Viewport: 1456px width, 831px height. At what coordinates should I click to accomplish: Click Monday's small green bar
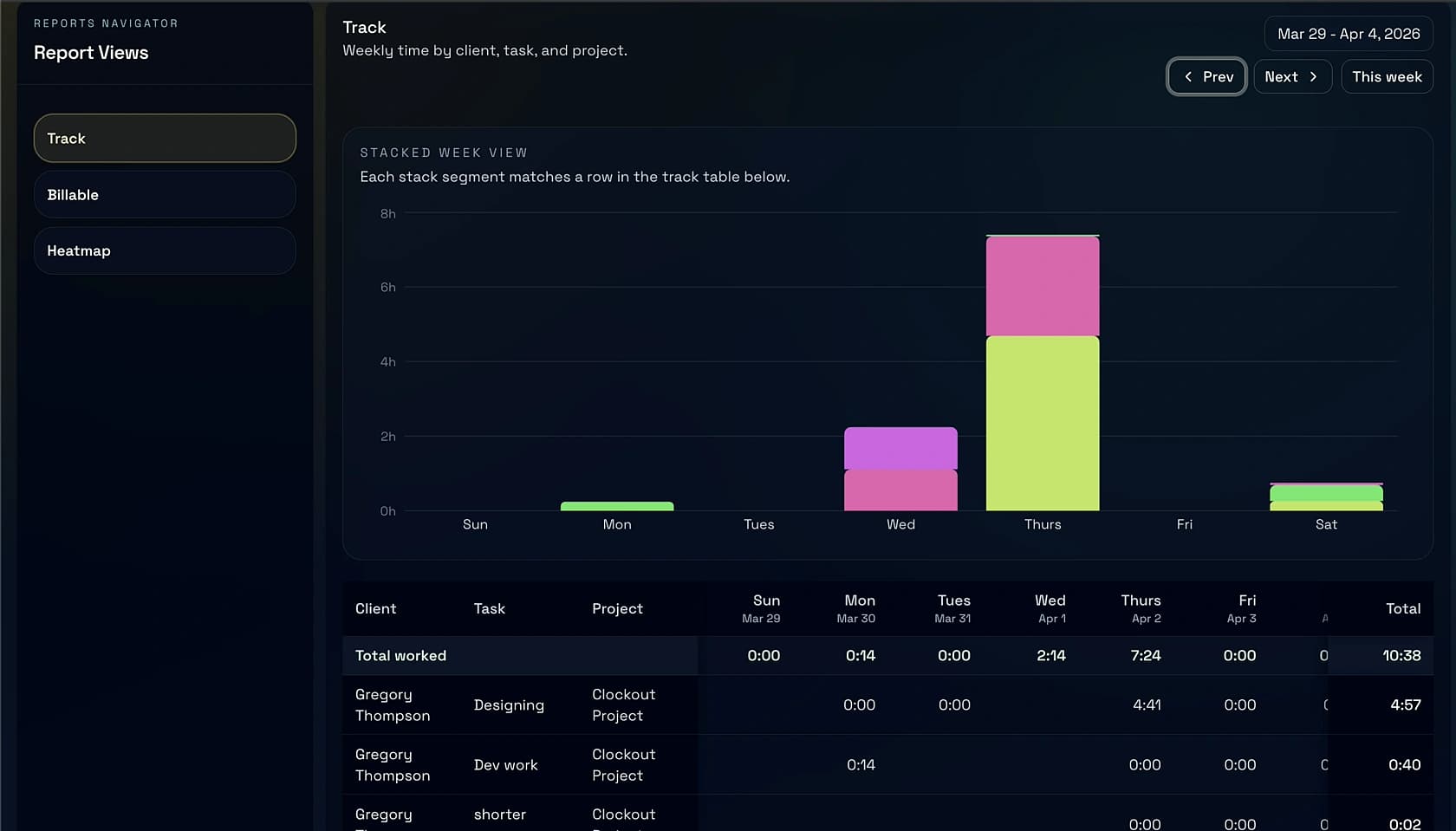[617, 507]
